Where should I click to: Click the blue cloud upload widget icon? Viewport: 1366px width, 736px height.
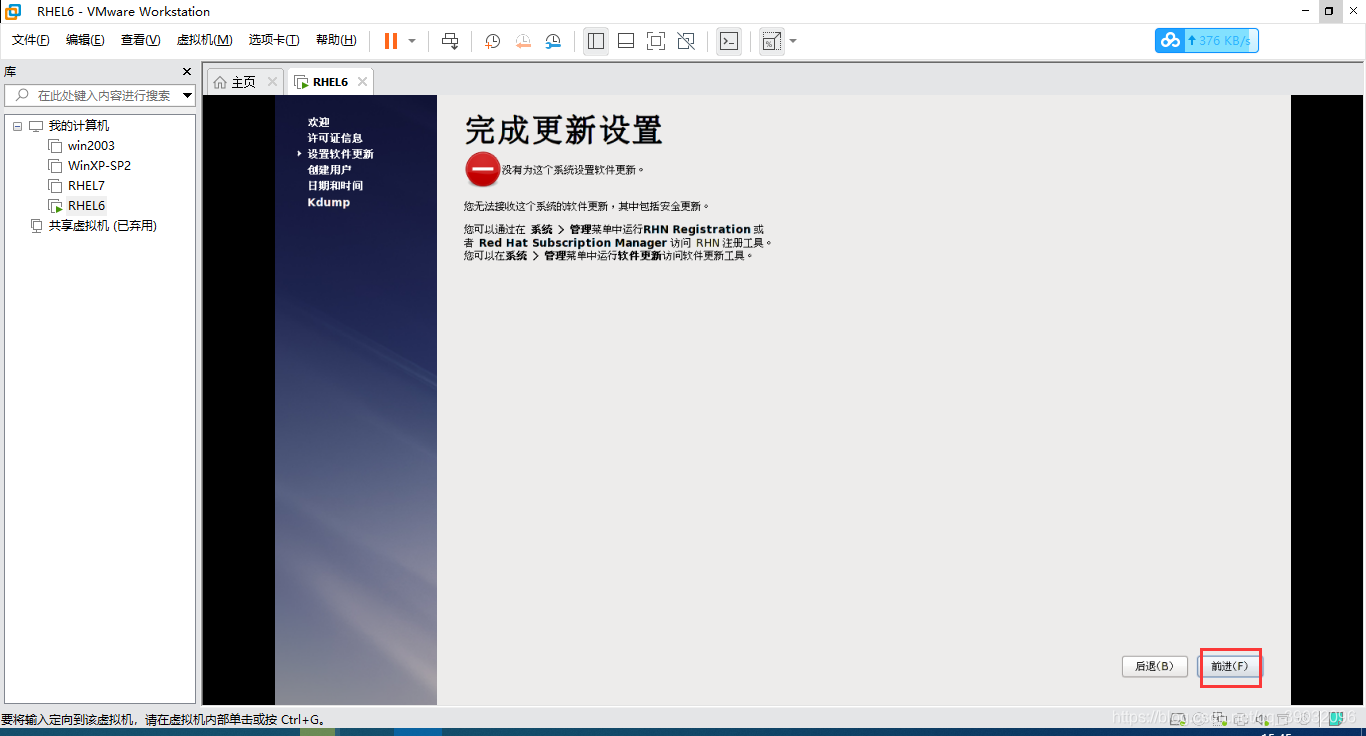pyautogui.click(x=1169, y=41)
